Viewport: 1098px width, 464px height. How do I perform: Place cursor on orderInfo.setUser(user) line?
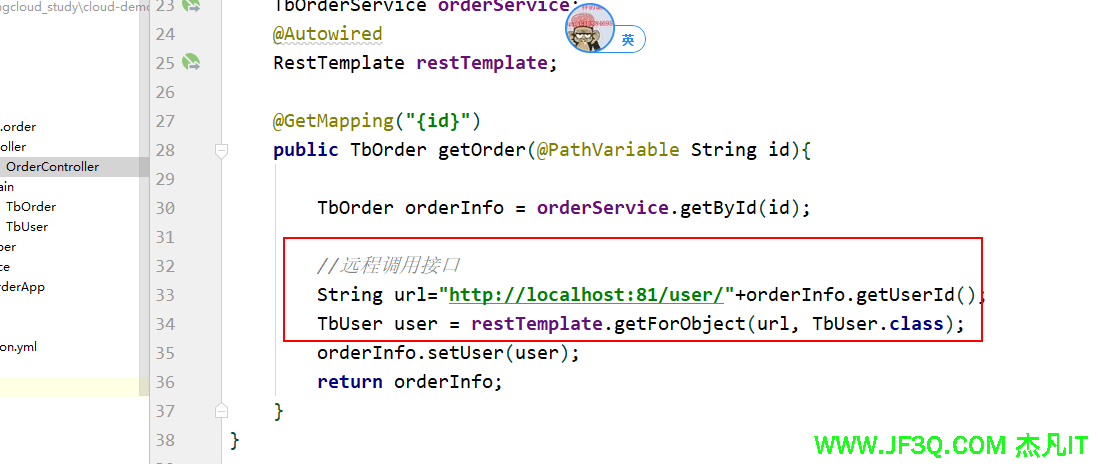coord(448,353)
